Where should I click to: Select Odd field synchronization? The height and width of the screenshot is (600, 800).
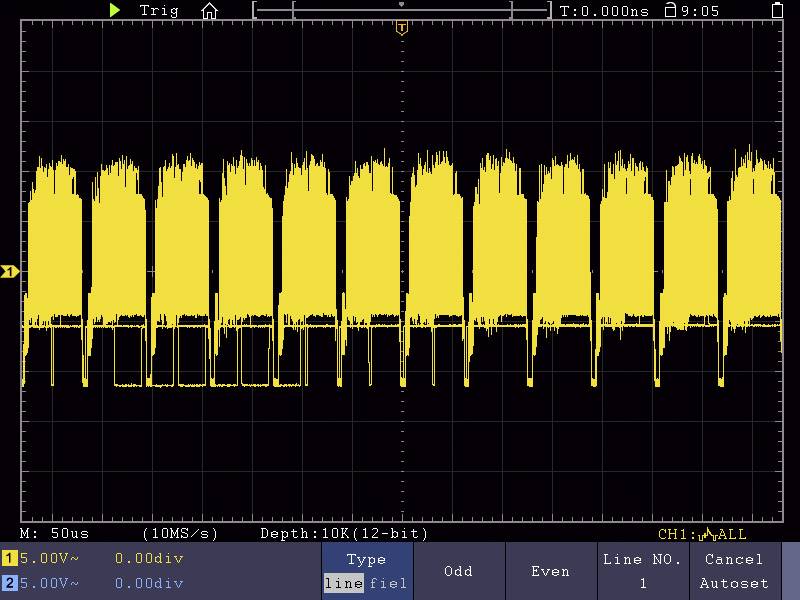[458, 571]
